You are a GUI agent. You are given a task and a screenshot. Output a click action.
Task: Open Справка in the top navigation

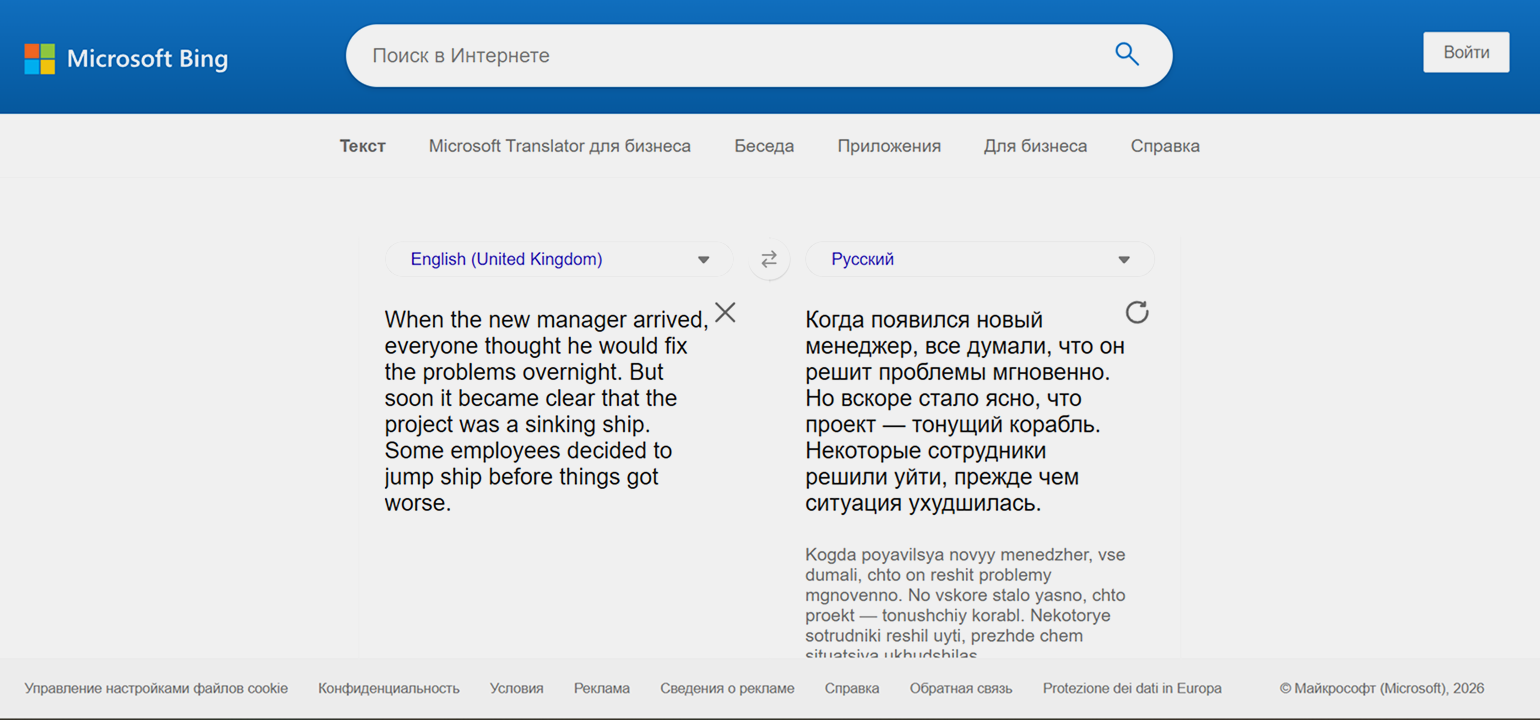[x=1164, y=146]
